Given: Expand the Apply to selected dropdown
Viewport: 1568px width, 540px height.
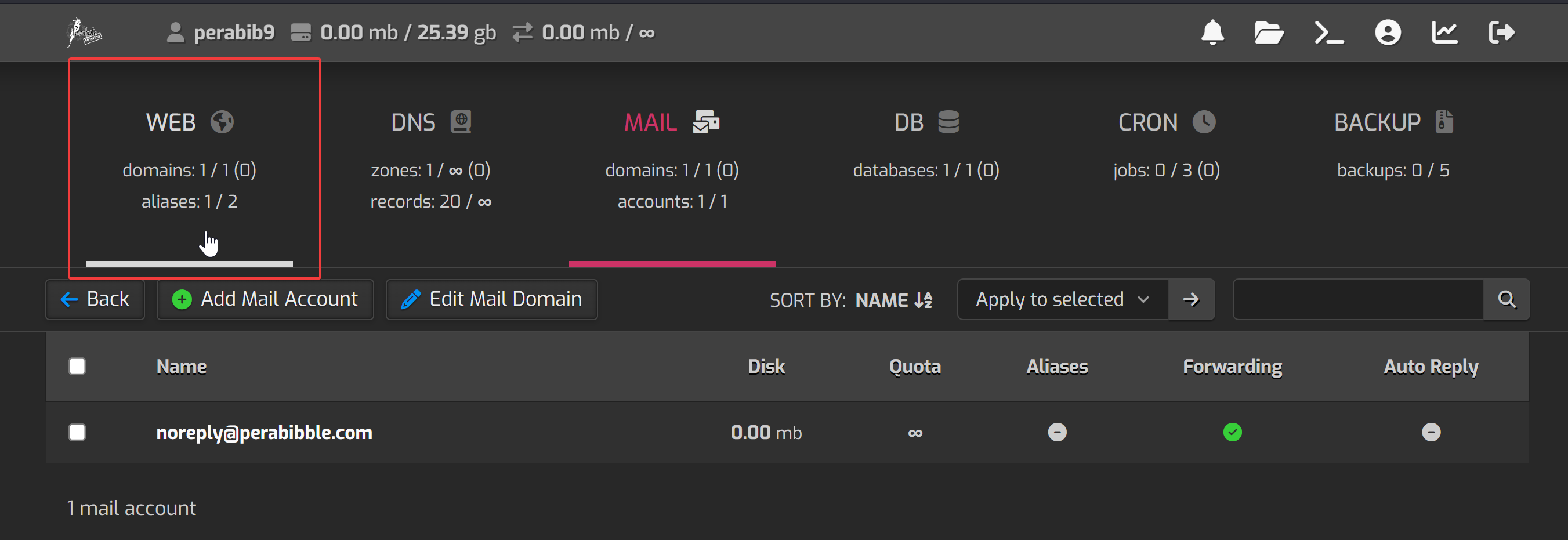Looking at the screenshot, I should [1062, 299].
